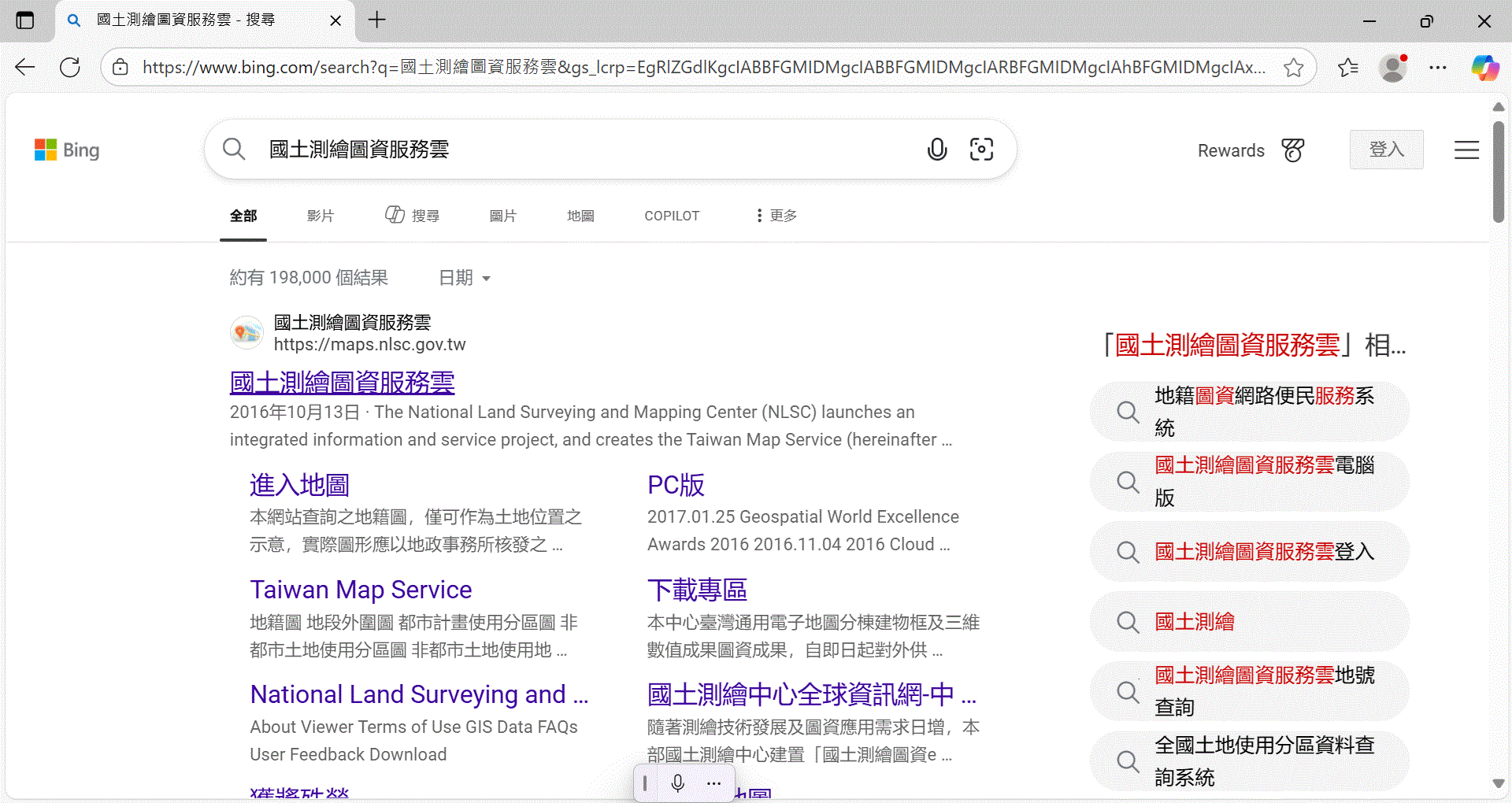Screen dimensions: 1512x803
Task: Click the 登入 sign-in button
Action: [1386, 150]
